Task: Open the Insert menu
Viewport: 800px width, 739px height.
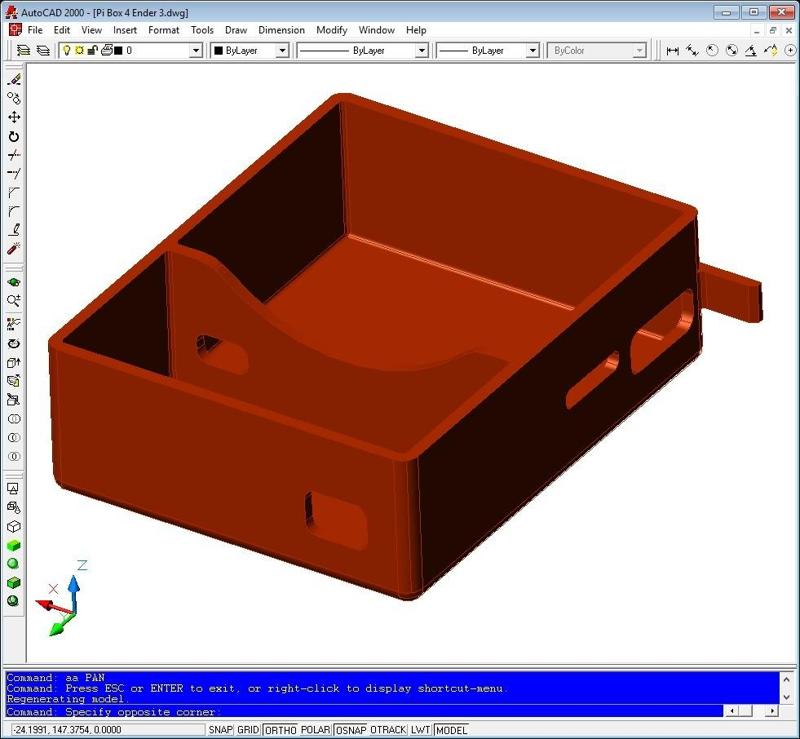Action: (x=125, y=30)
